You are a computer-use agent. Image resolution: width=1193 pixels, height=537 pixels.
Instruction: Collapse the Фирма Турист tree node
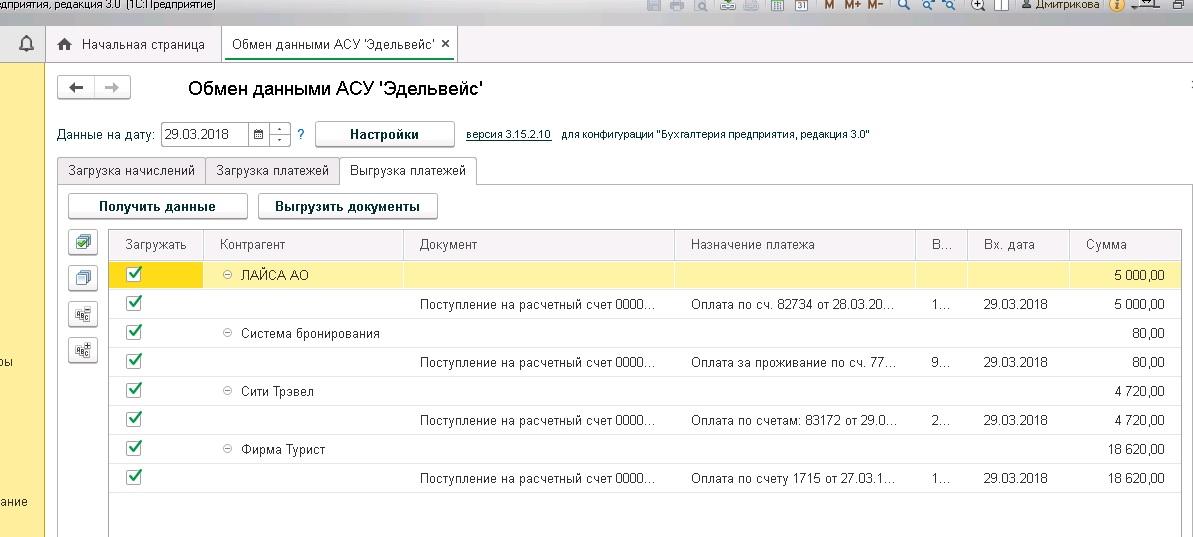(227, 450)
